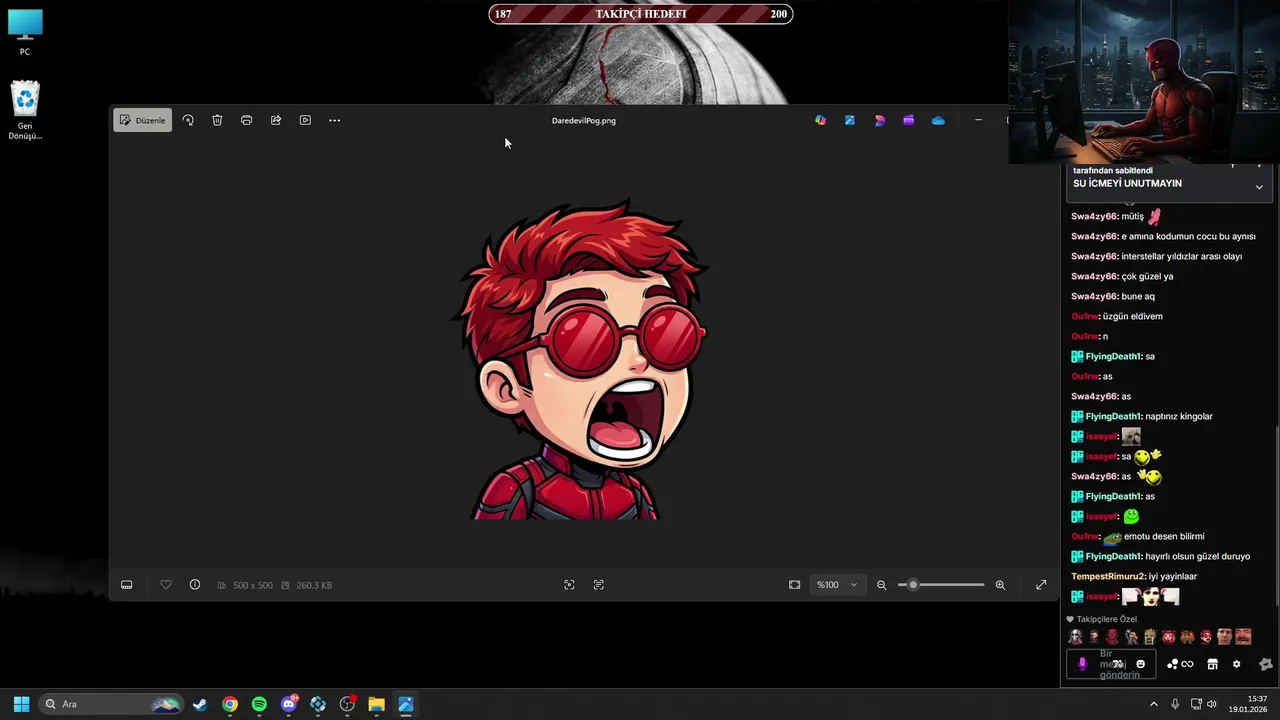Open Google Chrome from the taskbar
The width and height of the screenshot is (1280, 720).
(x=230, y=704)
